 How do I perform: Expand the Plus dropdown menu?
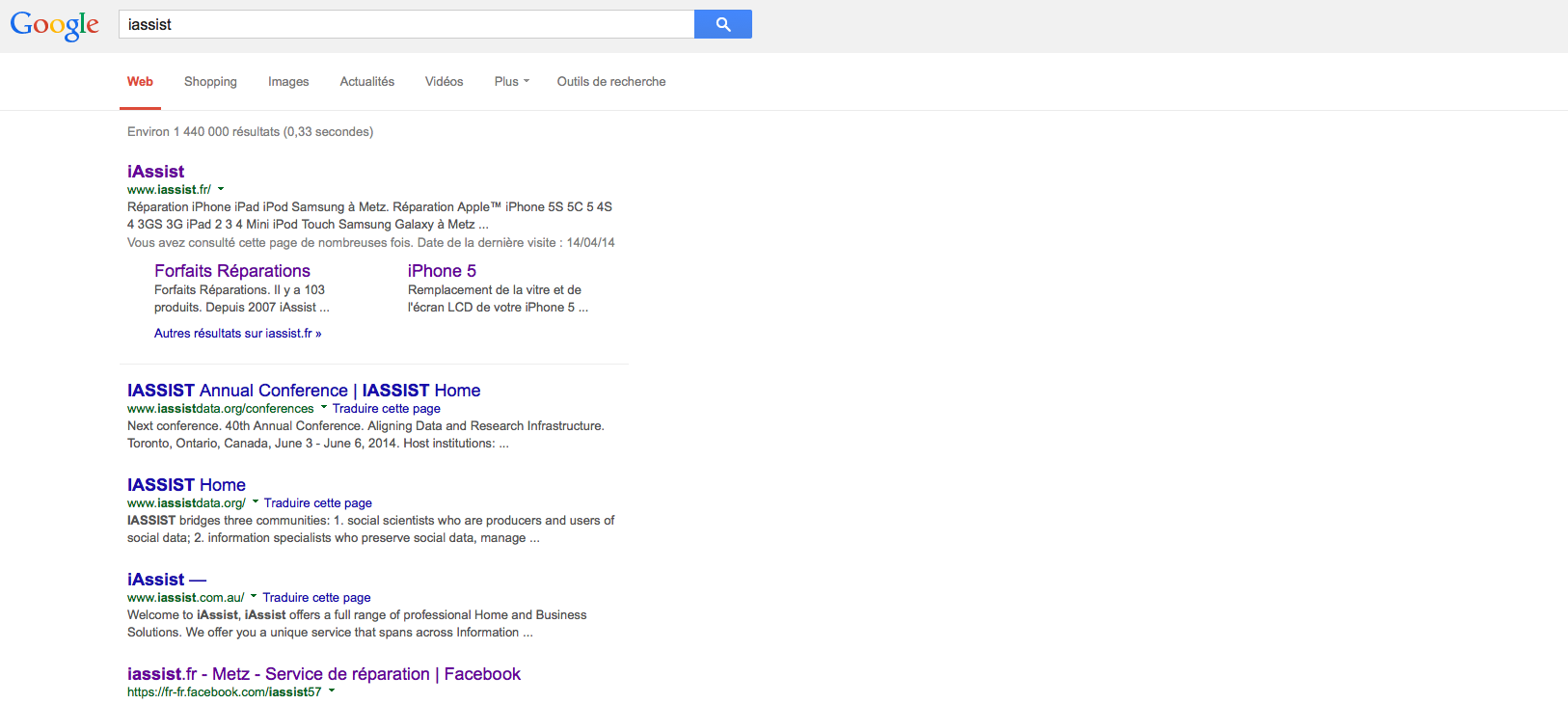point(512,82)
